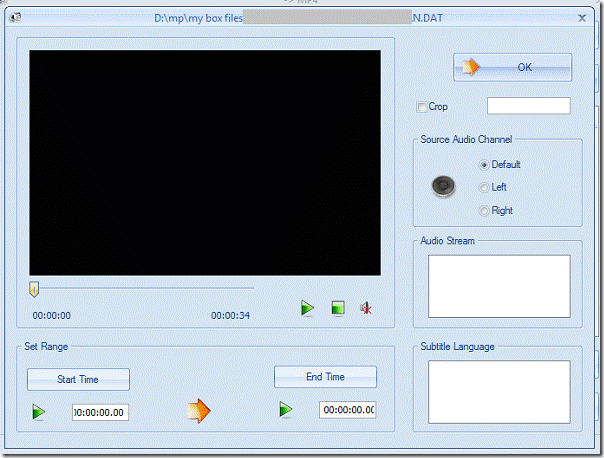Play from start time green arrow
604x458 pixels.
pyautogui.click(x=39, y=412)
